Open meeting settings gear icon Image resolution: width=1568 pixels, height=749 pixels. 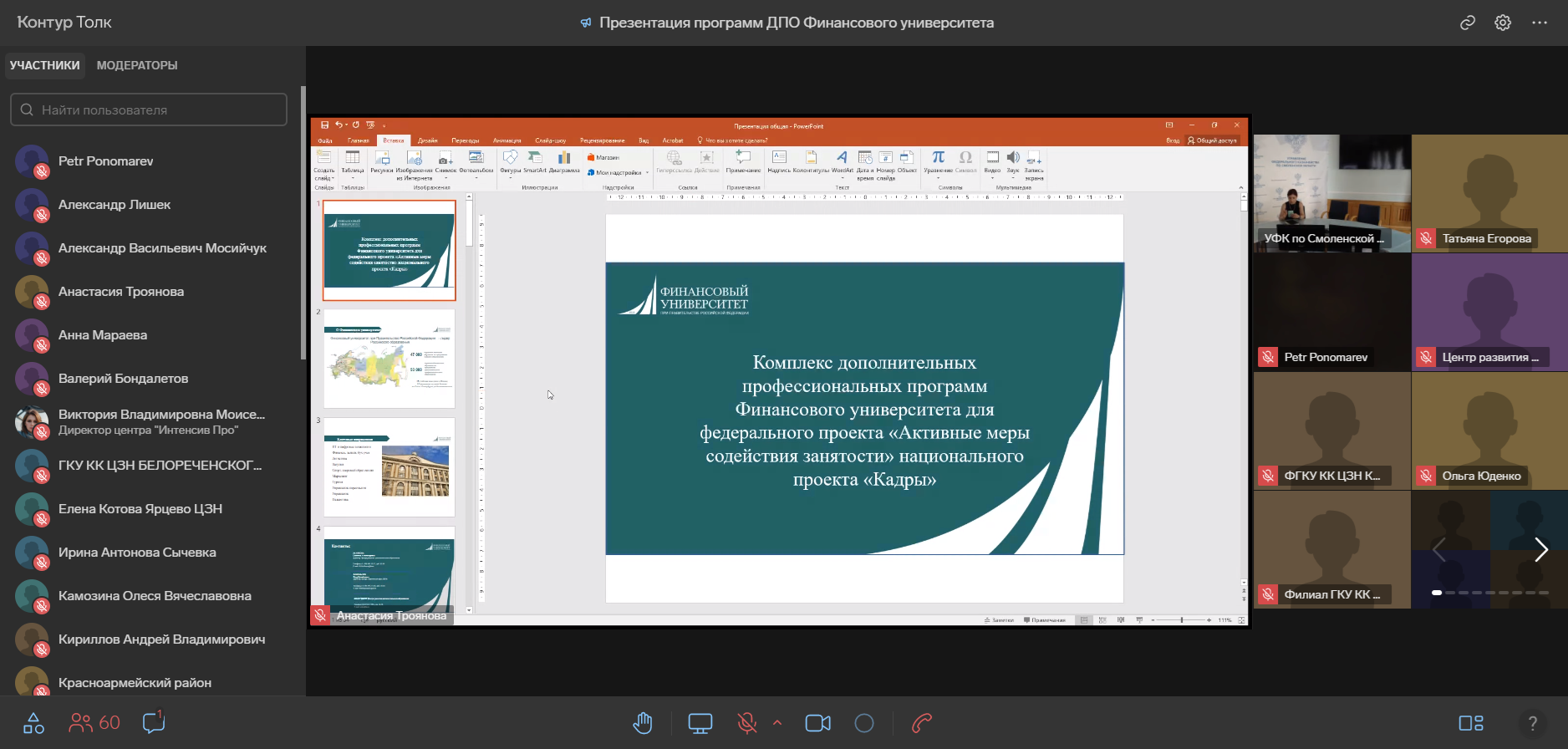pos(1503,23)
